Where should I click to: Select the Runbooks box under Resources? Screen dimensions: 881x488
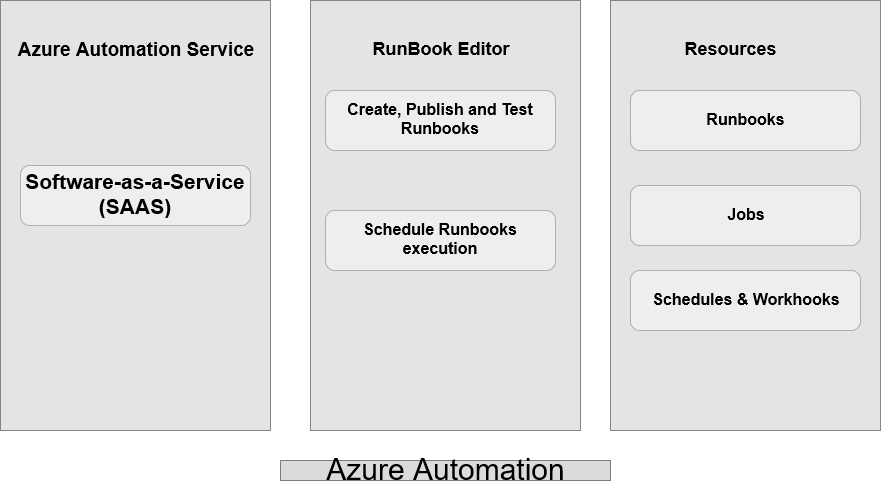point(745,120)
